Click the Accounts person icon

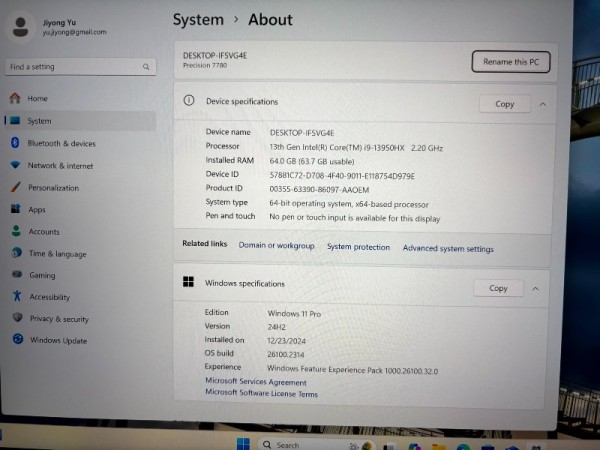[16, 231]
